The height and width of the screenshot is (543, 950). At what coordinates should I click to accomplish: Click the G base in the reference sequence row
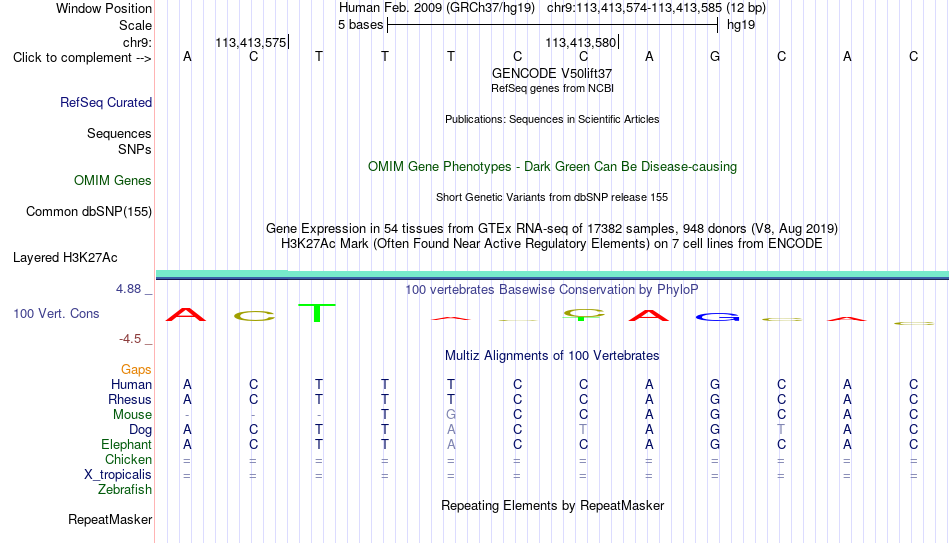click(715, 56)
